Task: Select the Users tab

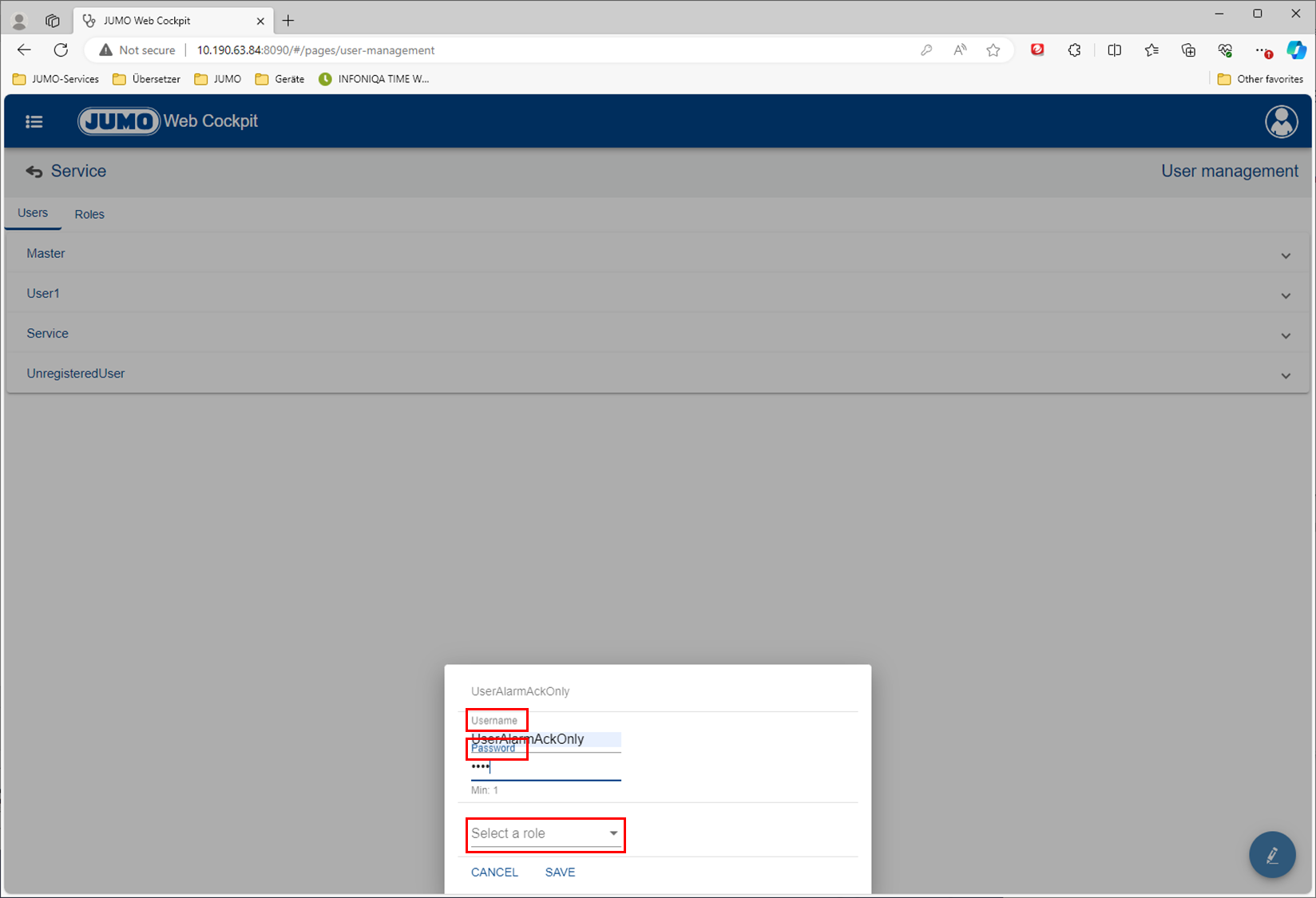Action: (x=33, y=213)
